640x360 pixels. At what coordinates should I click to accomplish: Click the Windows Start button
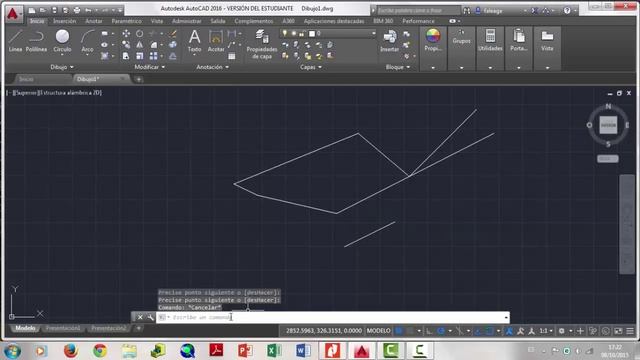[x=12, y=351]
